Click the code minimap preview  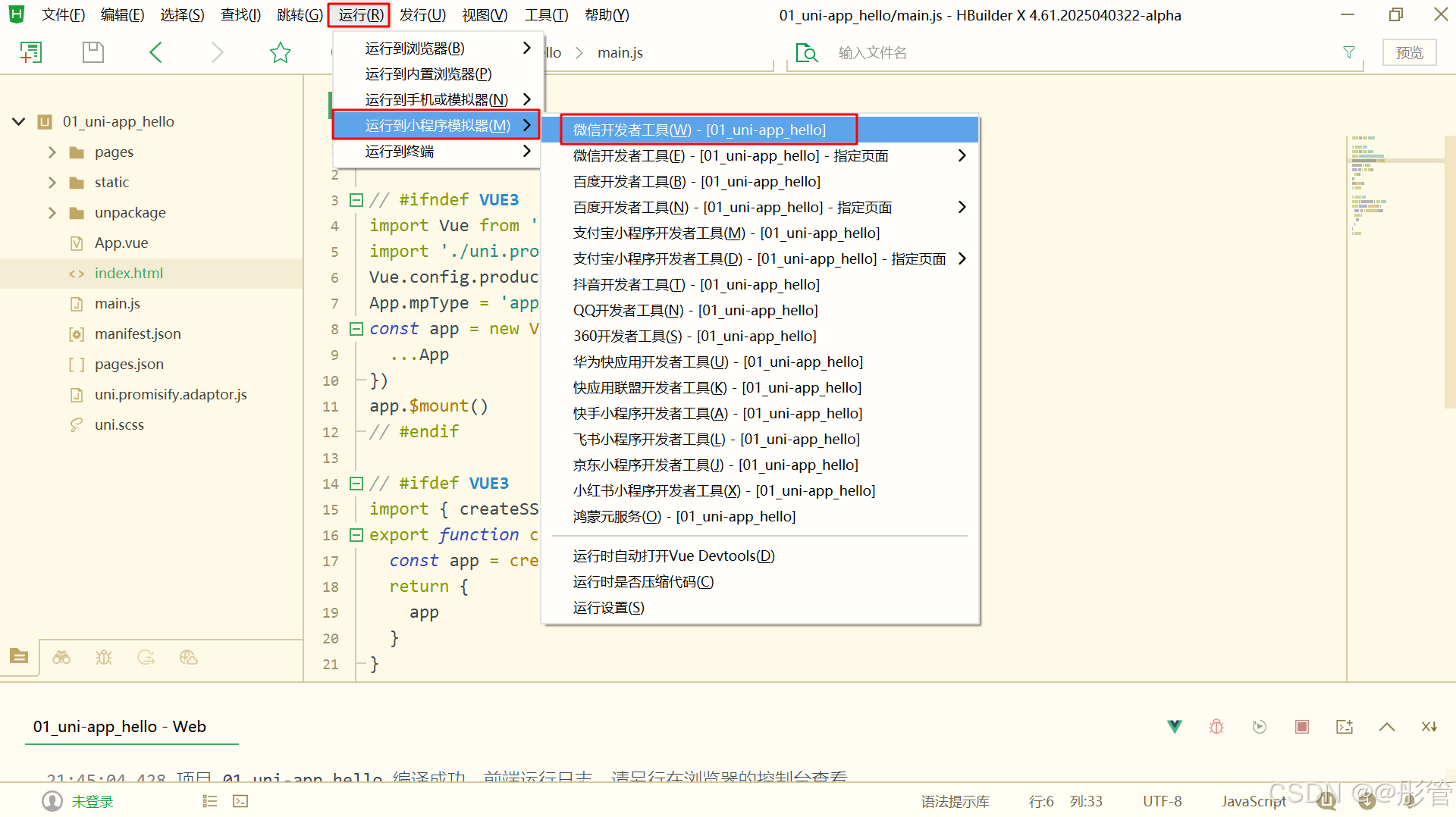(1395, 186)
